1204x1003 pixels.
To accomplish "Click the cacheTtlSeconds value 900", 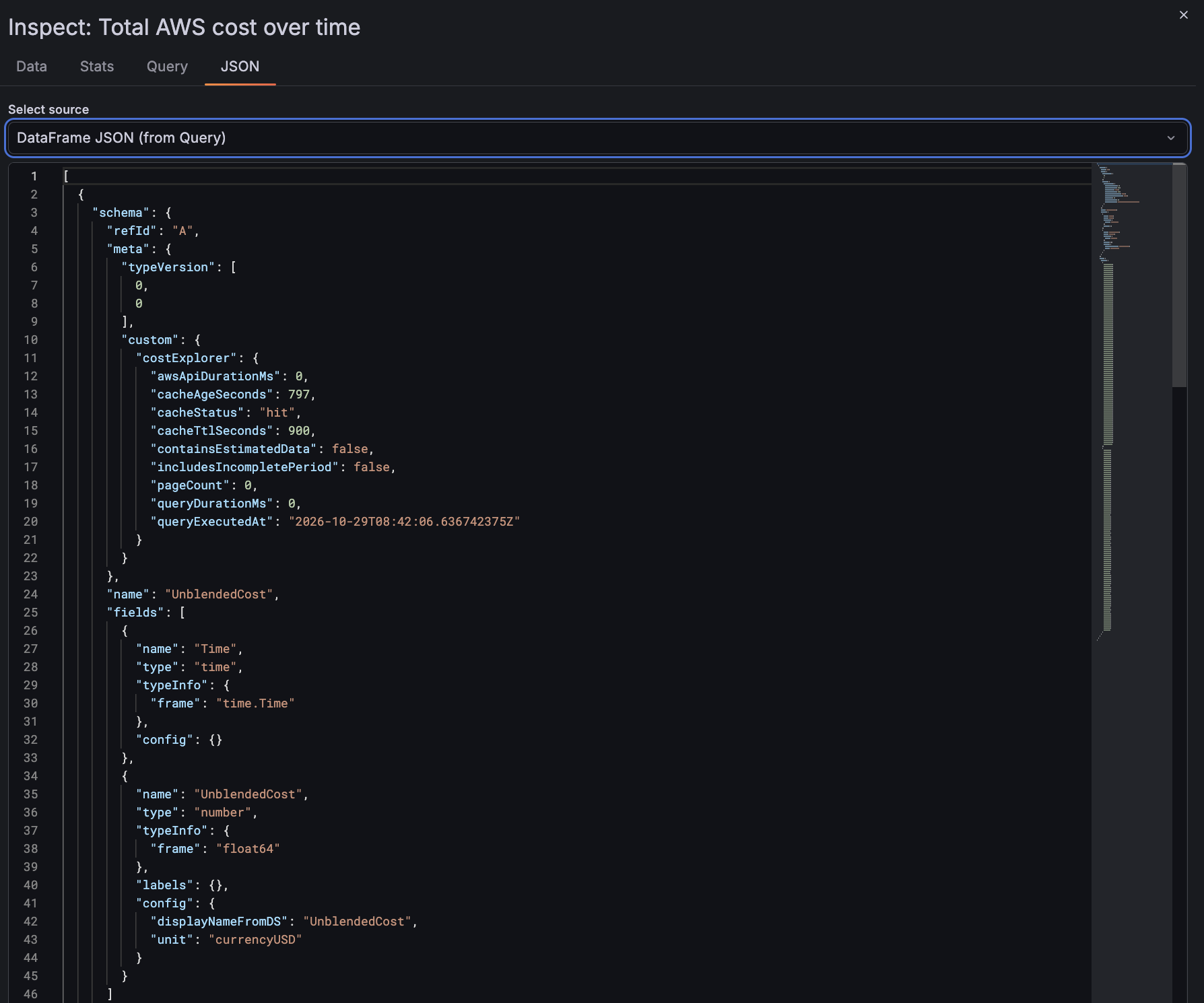I will (x=299, y=431).
